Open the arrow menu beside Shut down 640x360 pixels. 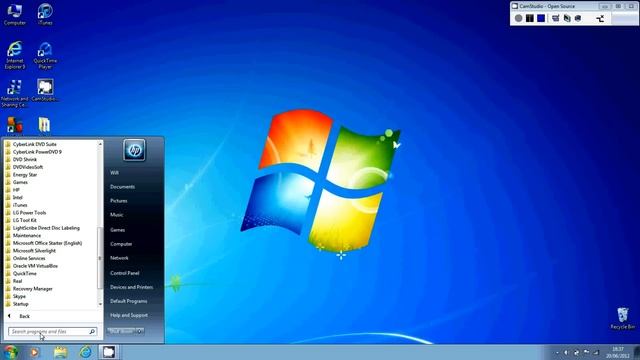pos(140,331)
